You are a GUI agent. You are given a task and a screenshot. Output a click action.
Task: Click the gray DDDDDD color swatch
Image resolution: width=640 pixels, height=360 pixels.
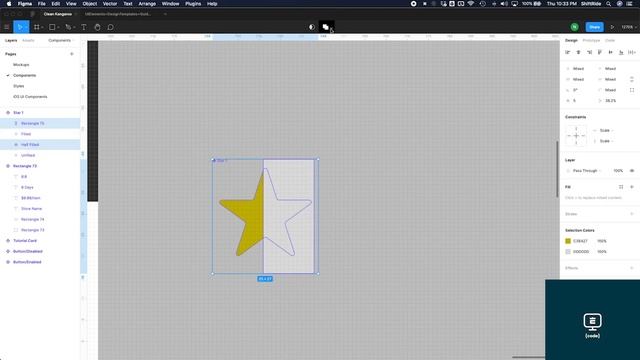click(x=568, y=251)
